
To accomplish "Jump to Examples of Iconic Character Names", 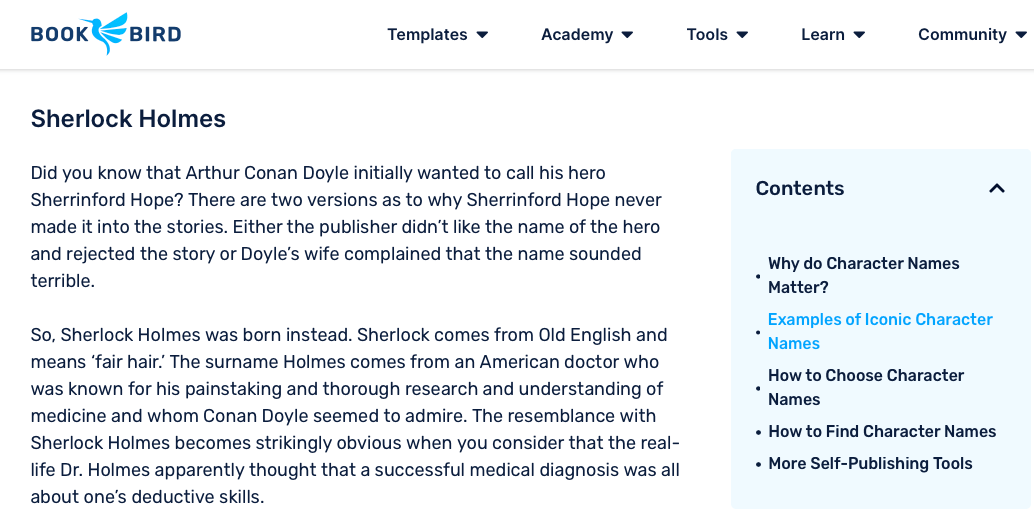I will tap(880, 331).
